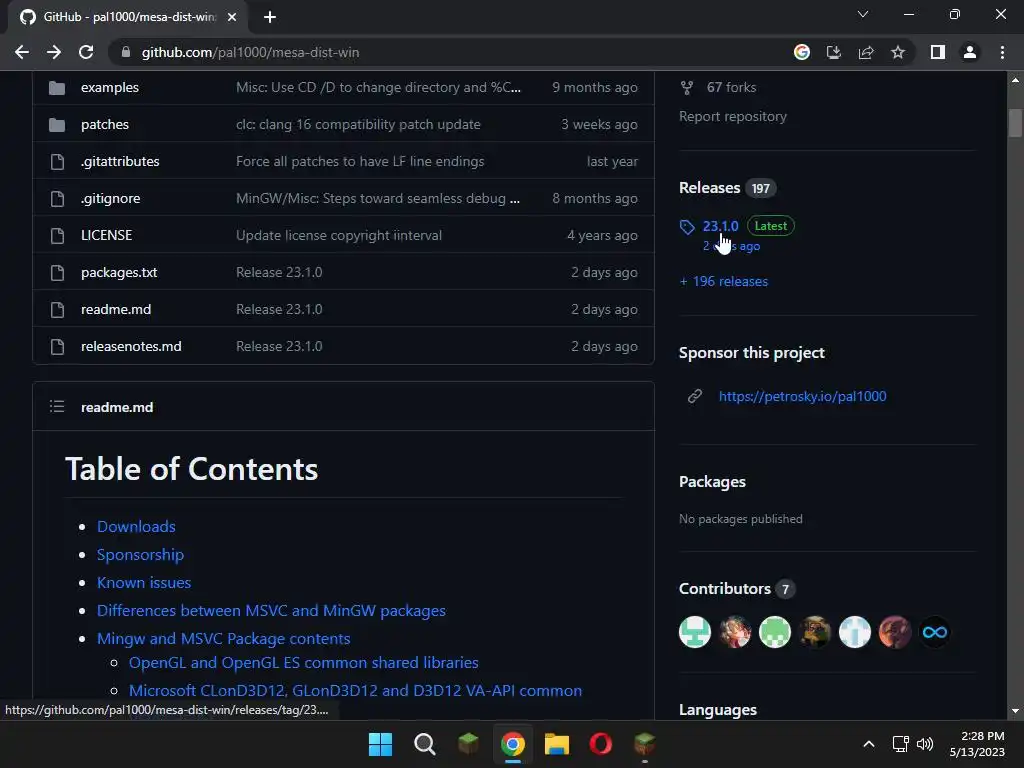This screenshot has width=1024, height=768.
Task: Open the .gitignore file
Action: click(110, 199)
